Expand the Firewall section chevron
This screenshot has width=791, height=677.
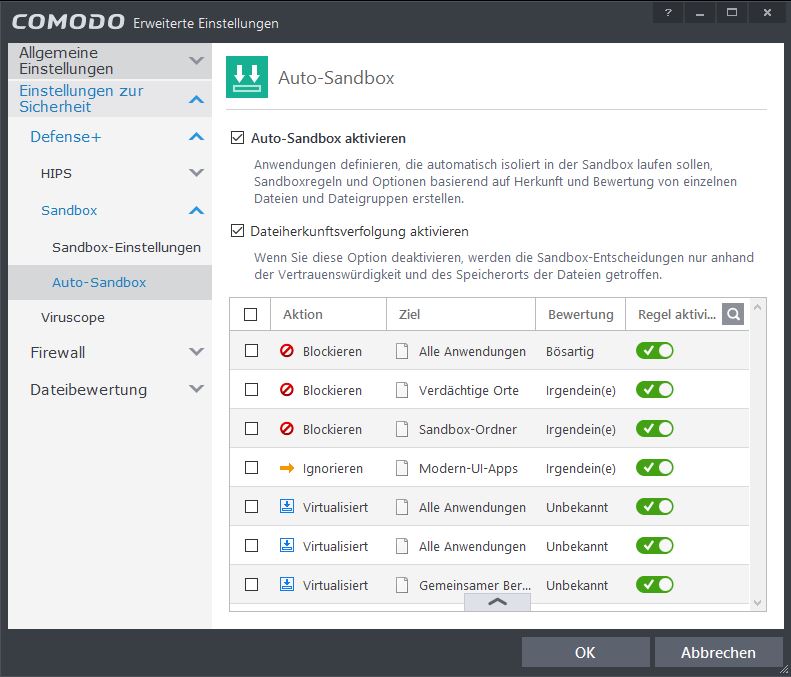click(x=196, y=352)
